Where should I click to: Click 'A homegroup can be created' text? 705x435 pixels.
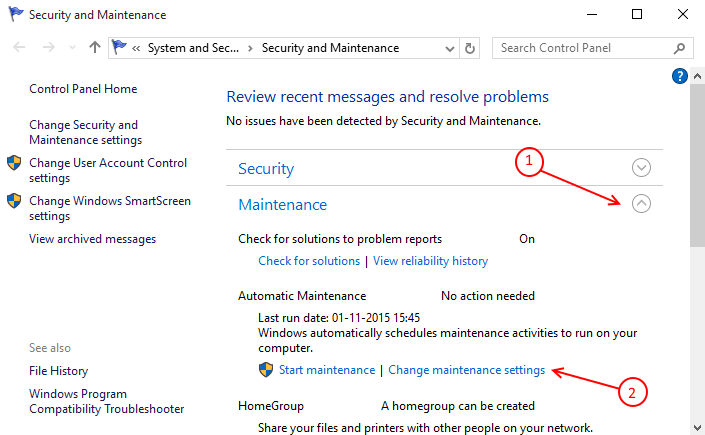tap(458, 406)
